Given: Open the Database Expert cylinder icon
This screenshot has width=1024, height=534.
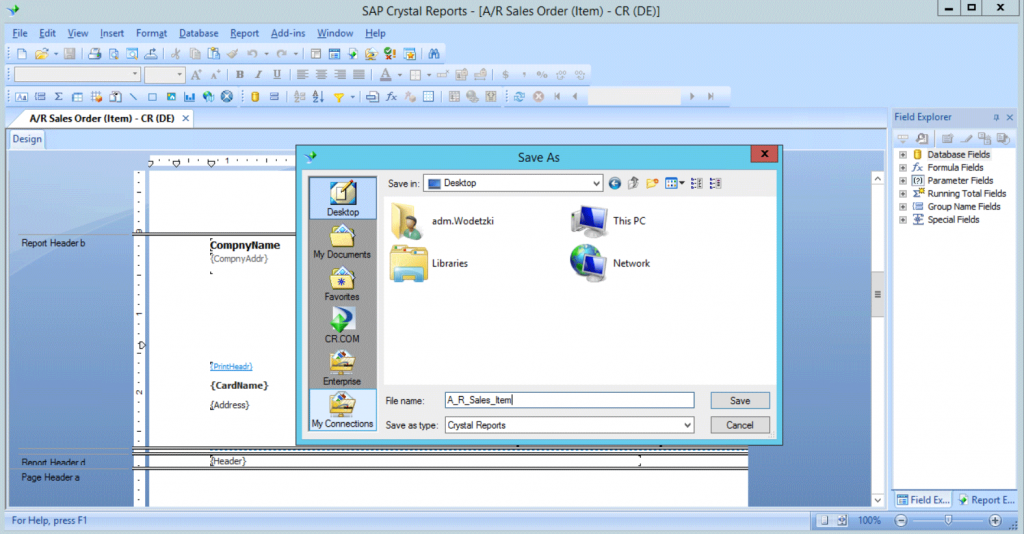Looking at the screenshot, I should click(255, 97).
